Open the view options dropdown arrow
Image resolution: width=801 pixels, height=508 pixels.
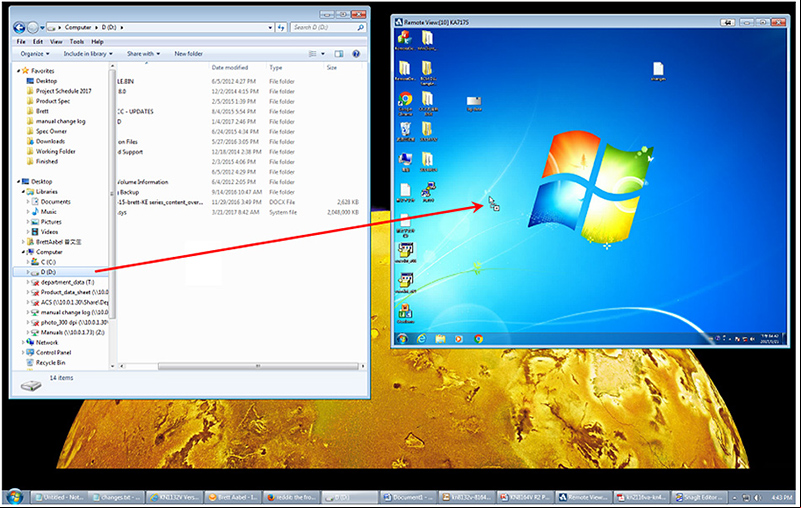[x=323, y=54]
